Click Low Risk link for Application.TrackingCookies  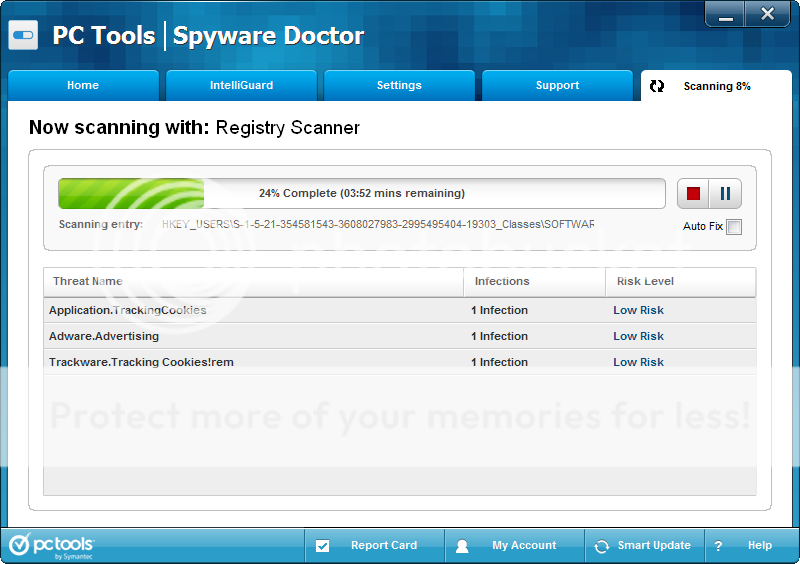coord(638,310)
